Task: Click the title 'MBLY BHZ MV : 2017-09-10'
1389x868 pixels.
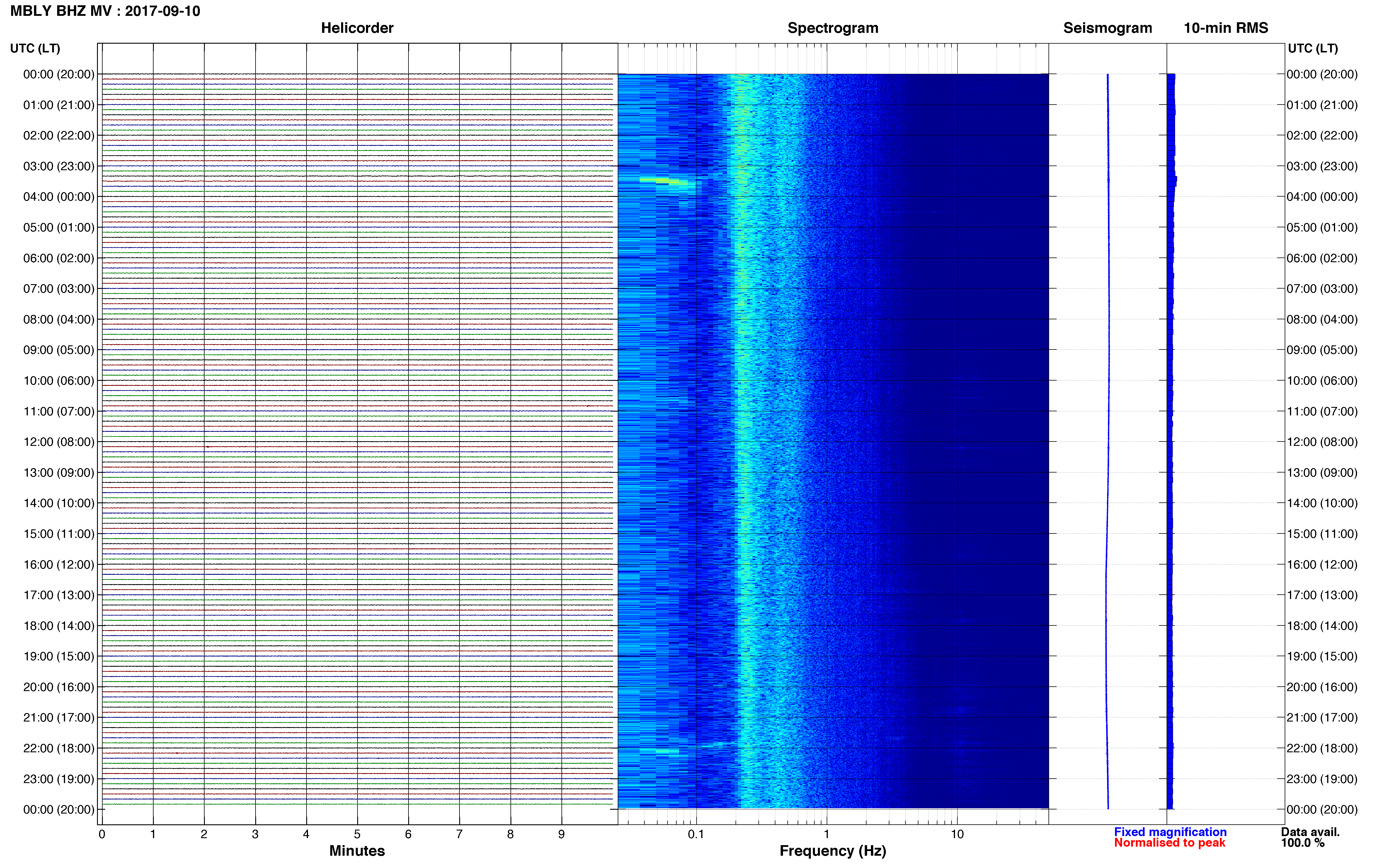Action: tap(105, 11)
